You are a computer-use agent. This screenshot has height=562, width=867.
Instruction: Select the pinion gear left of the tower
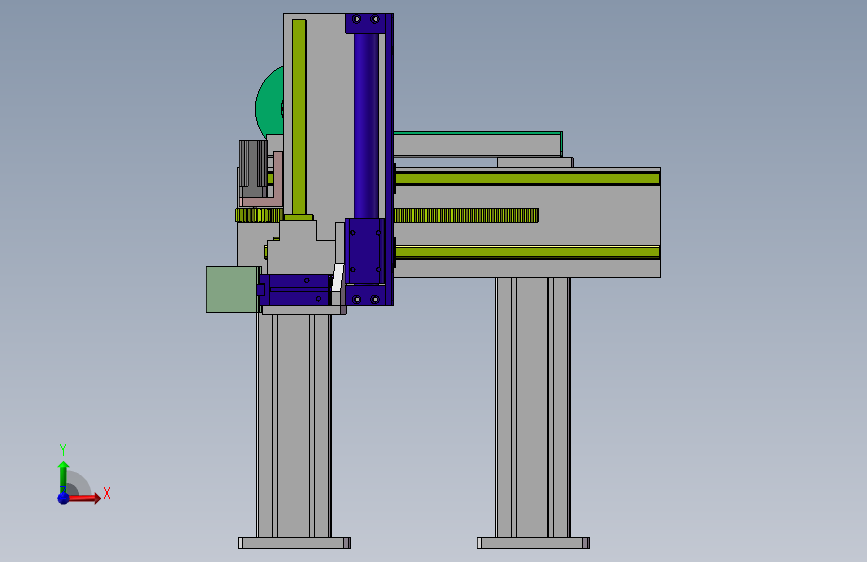point(259,215)
